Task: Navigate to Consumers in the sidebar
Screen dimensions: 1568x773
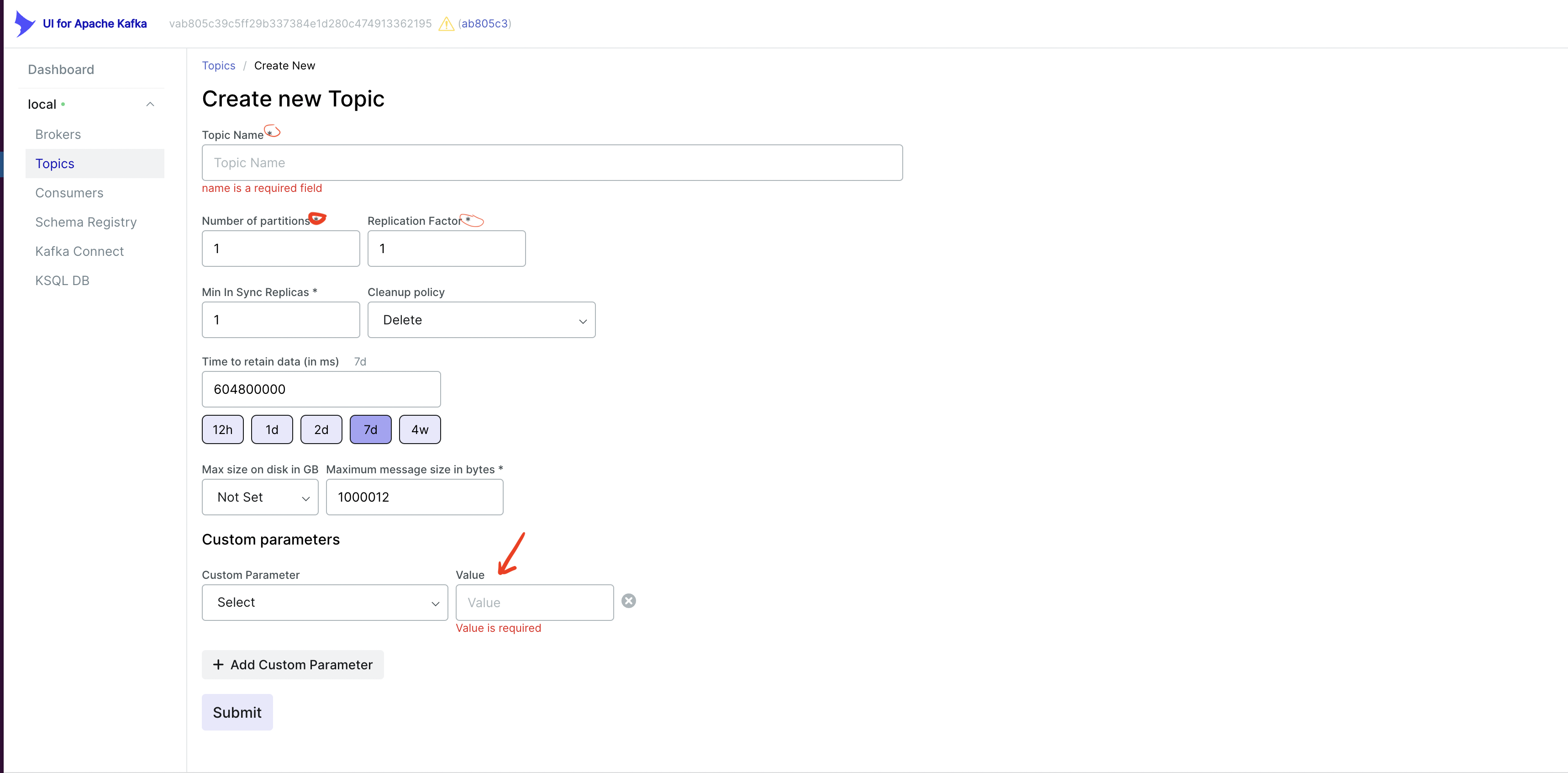Action: [69, 192]
